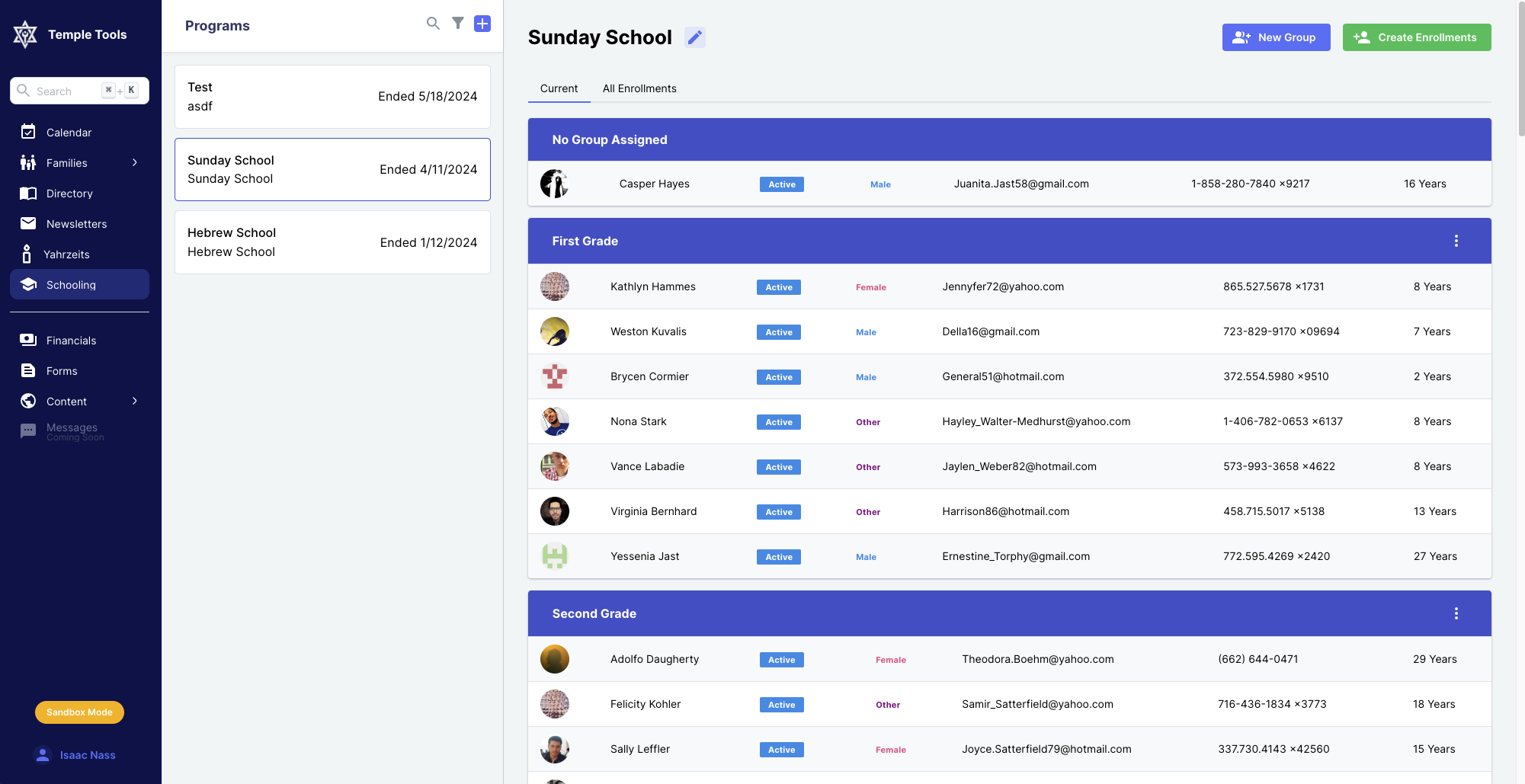Open First Grade group options menu

[x=1456, y=241]
